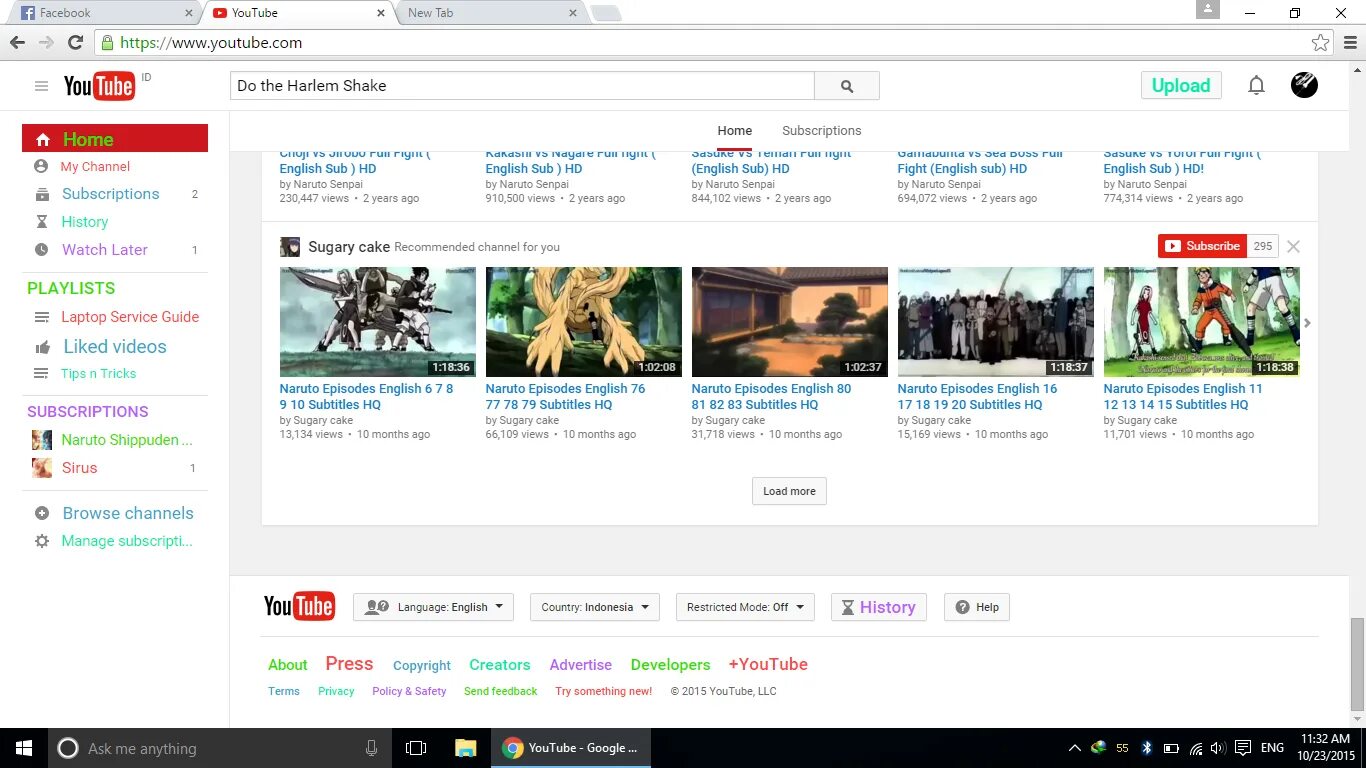Click the Cortana microphone icon

371,748
